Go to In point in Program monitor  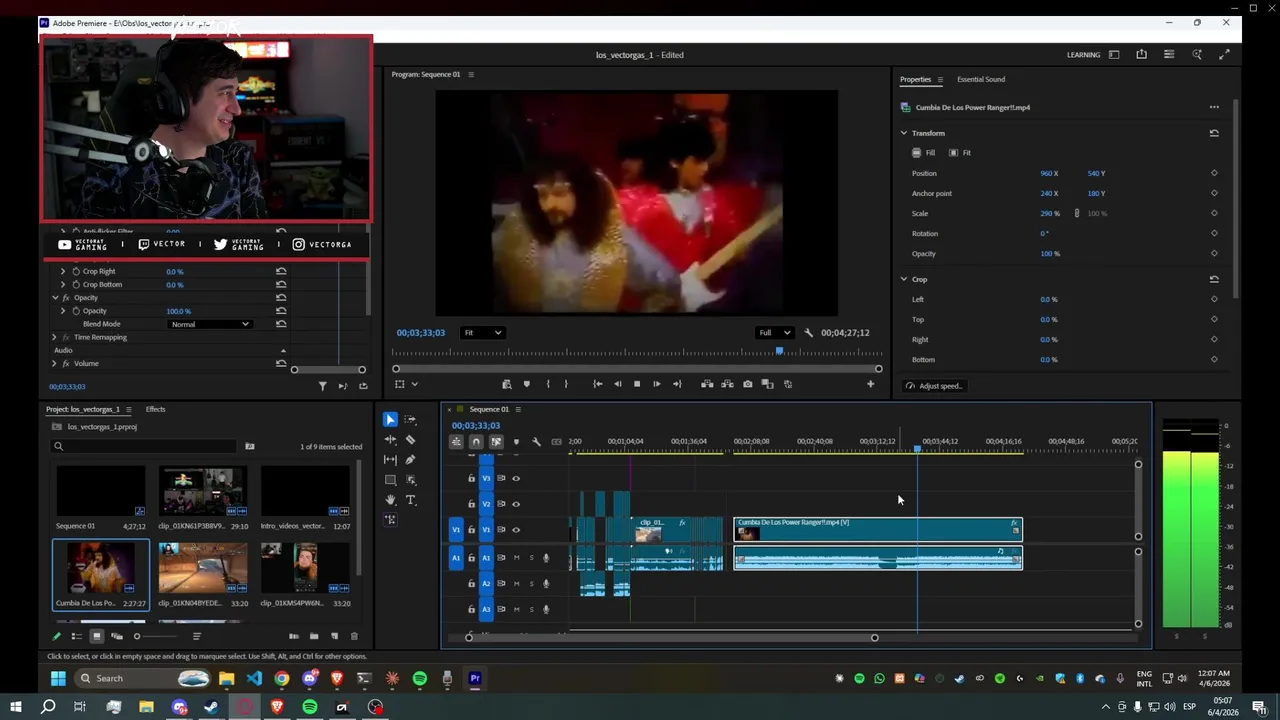tap(597, 384)
